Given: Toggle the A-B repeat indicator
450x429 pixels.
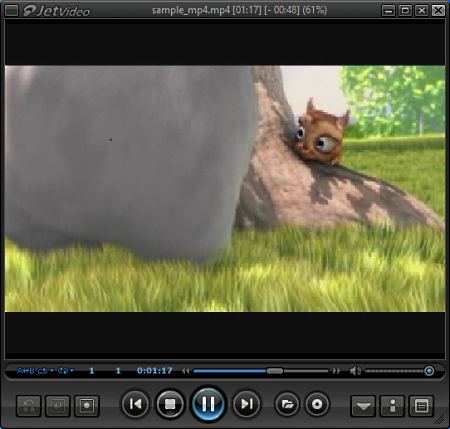Looking at the screenshot, I should 25,371.
